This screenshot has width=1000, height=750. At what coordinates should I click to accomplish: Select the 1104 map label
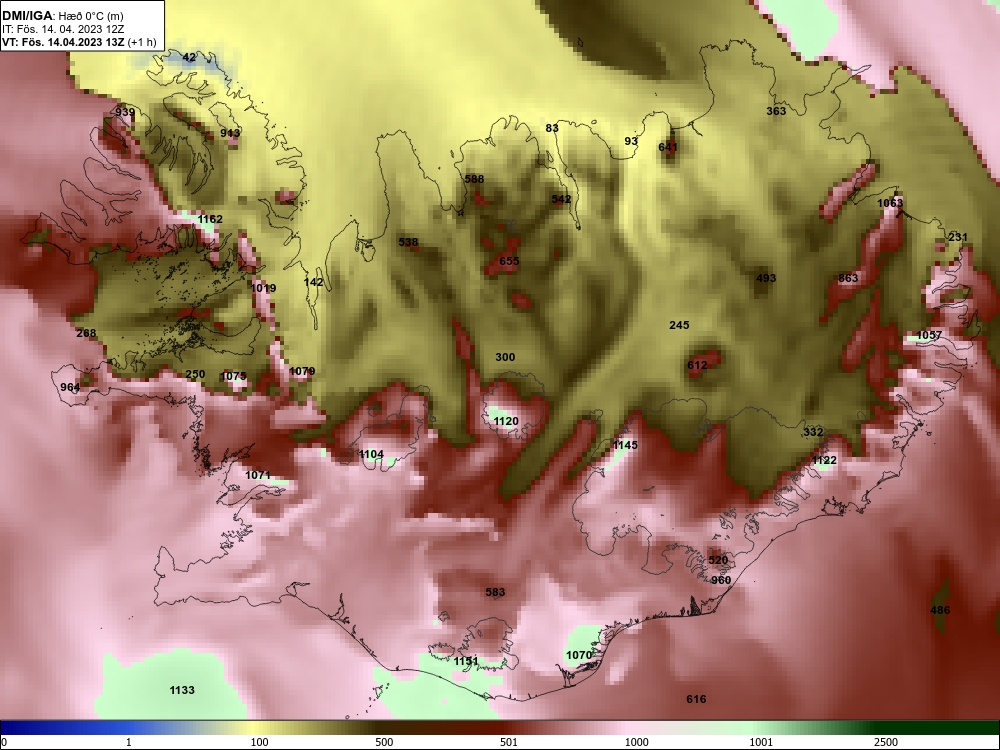371,454
